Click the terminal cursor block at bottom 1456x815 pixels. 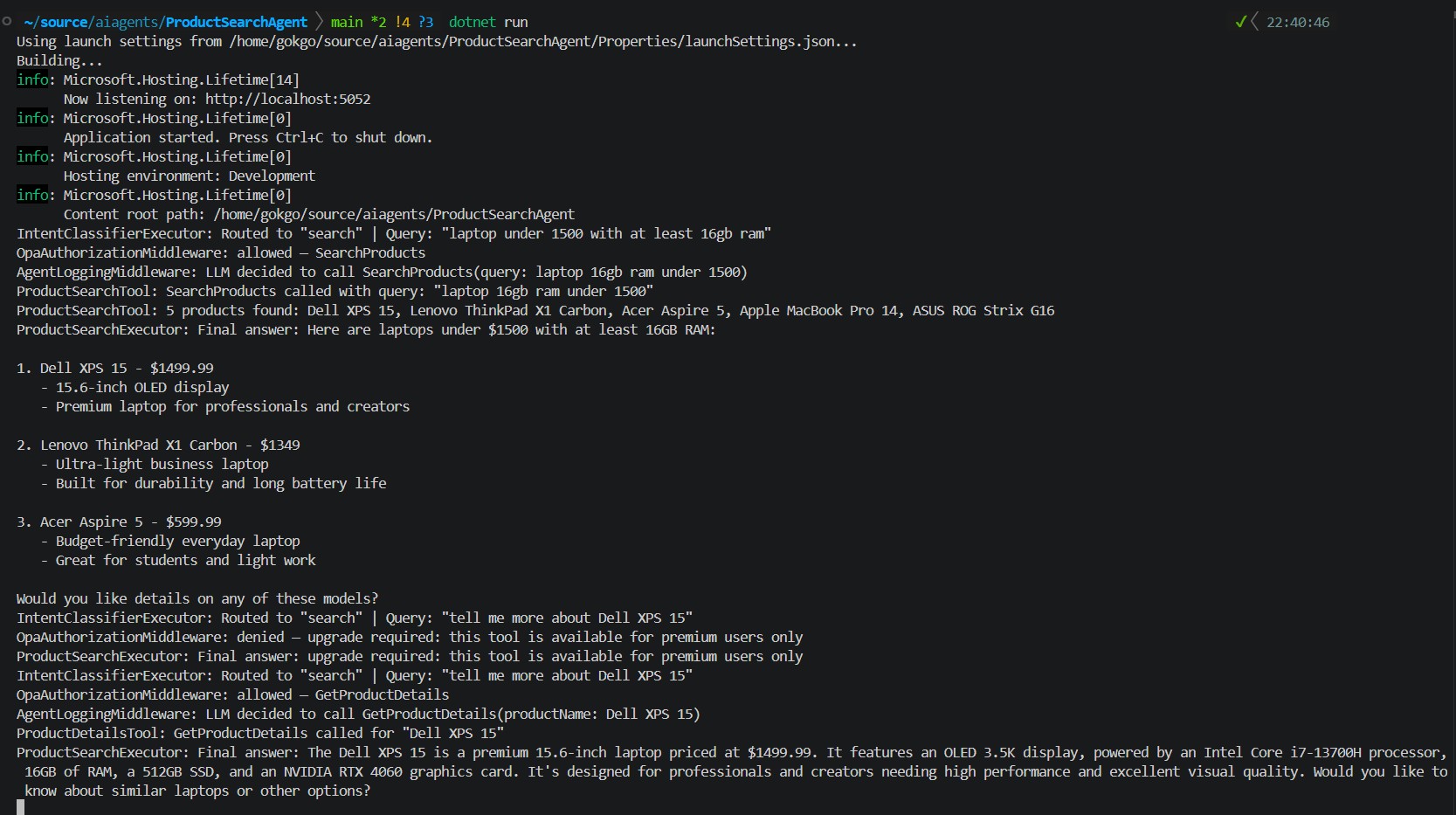click(20, 807)
